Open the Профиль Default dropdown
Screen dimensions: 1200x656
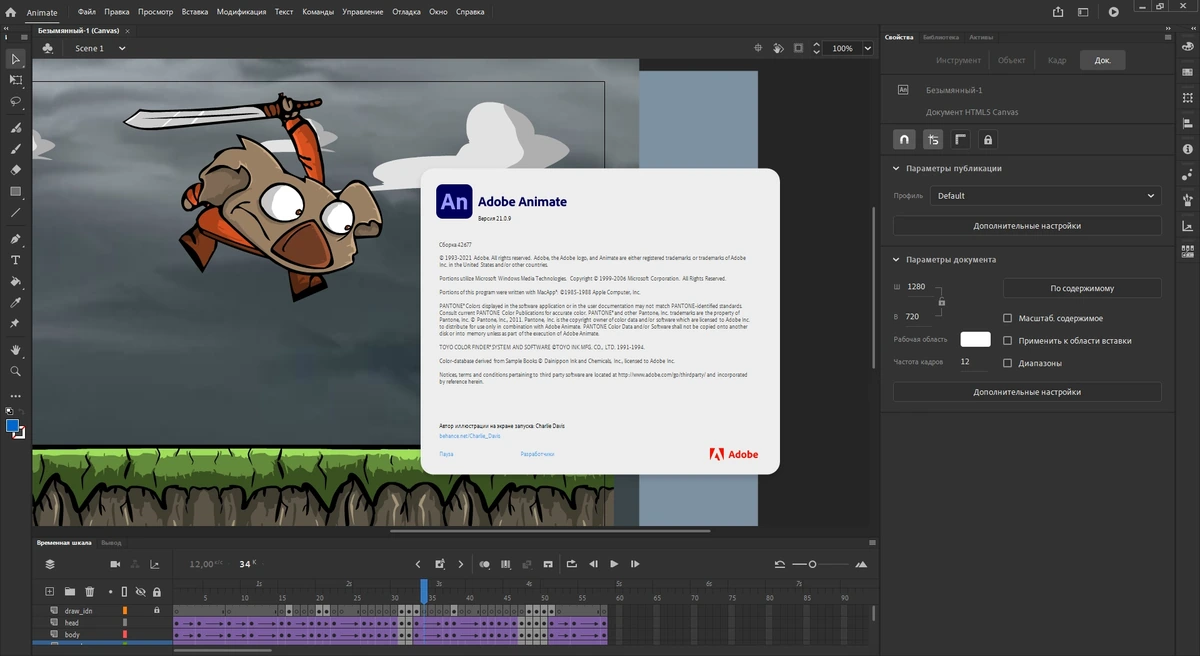pos(1046,196)
